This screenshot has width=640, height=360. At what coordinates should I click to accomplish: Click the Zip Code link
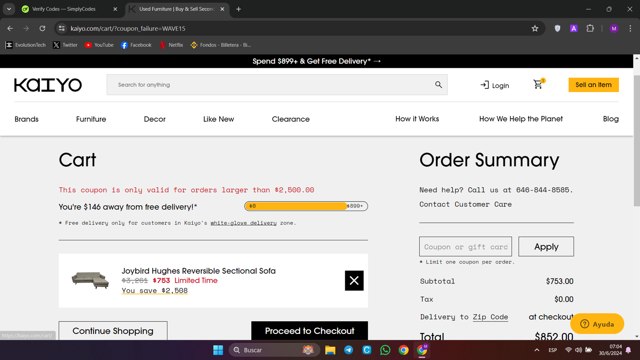[x=490, y=317]
